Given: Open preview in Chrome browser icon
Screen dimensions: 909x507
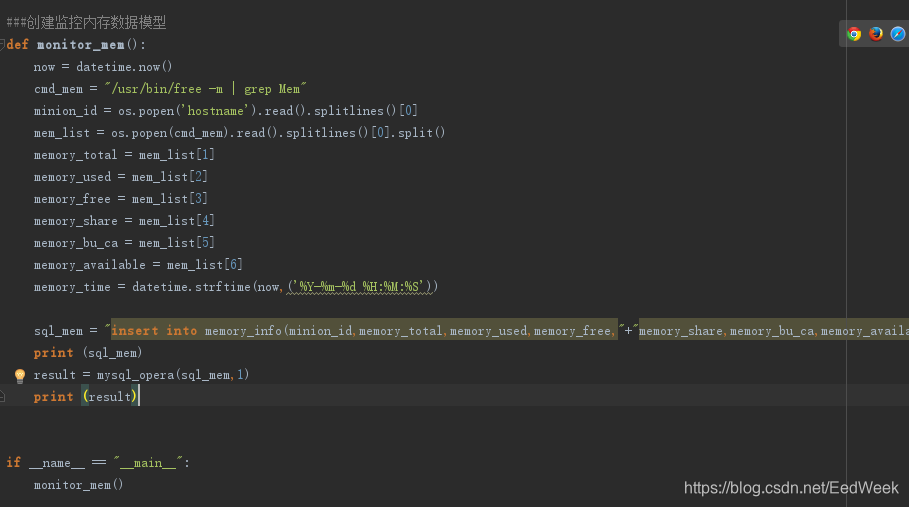Looking at the screenshot, I should 854,34.
